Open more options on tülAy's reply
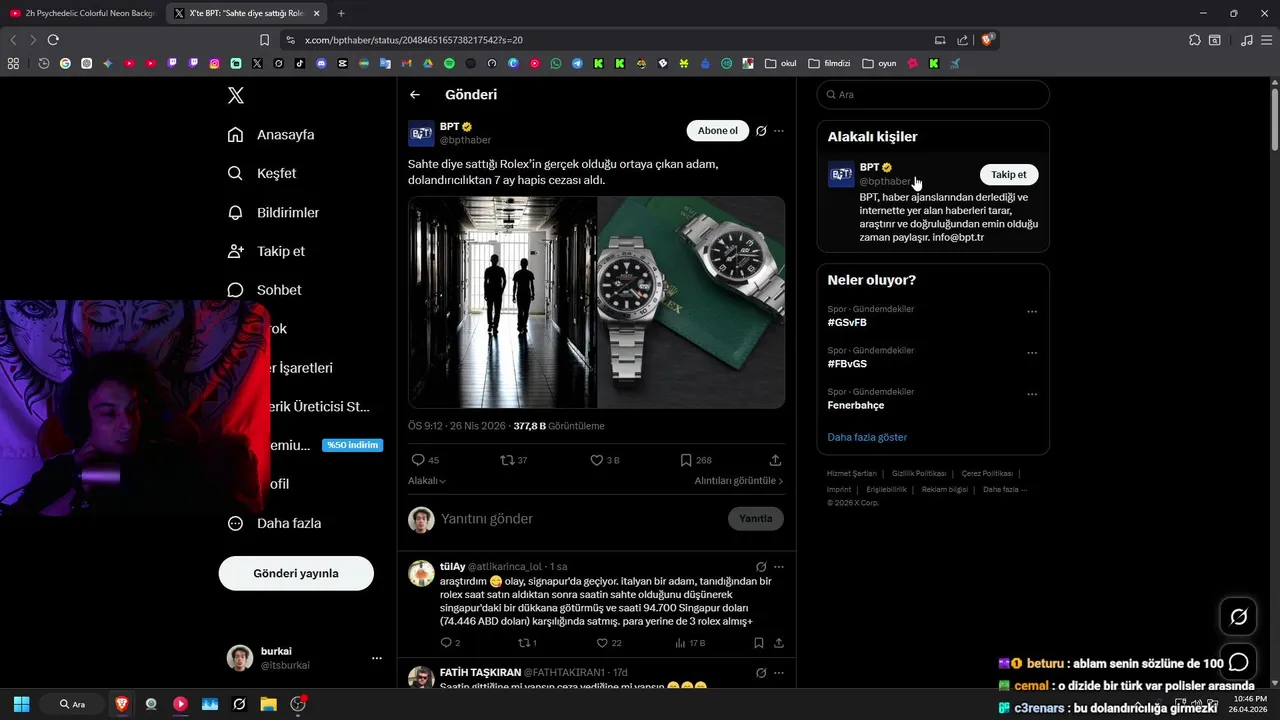 coord(779,567)
